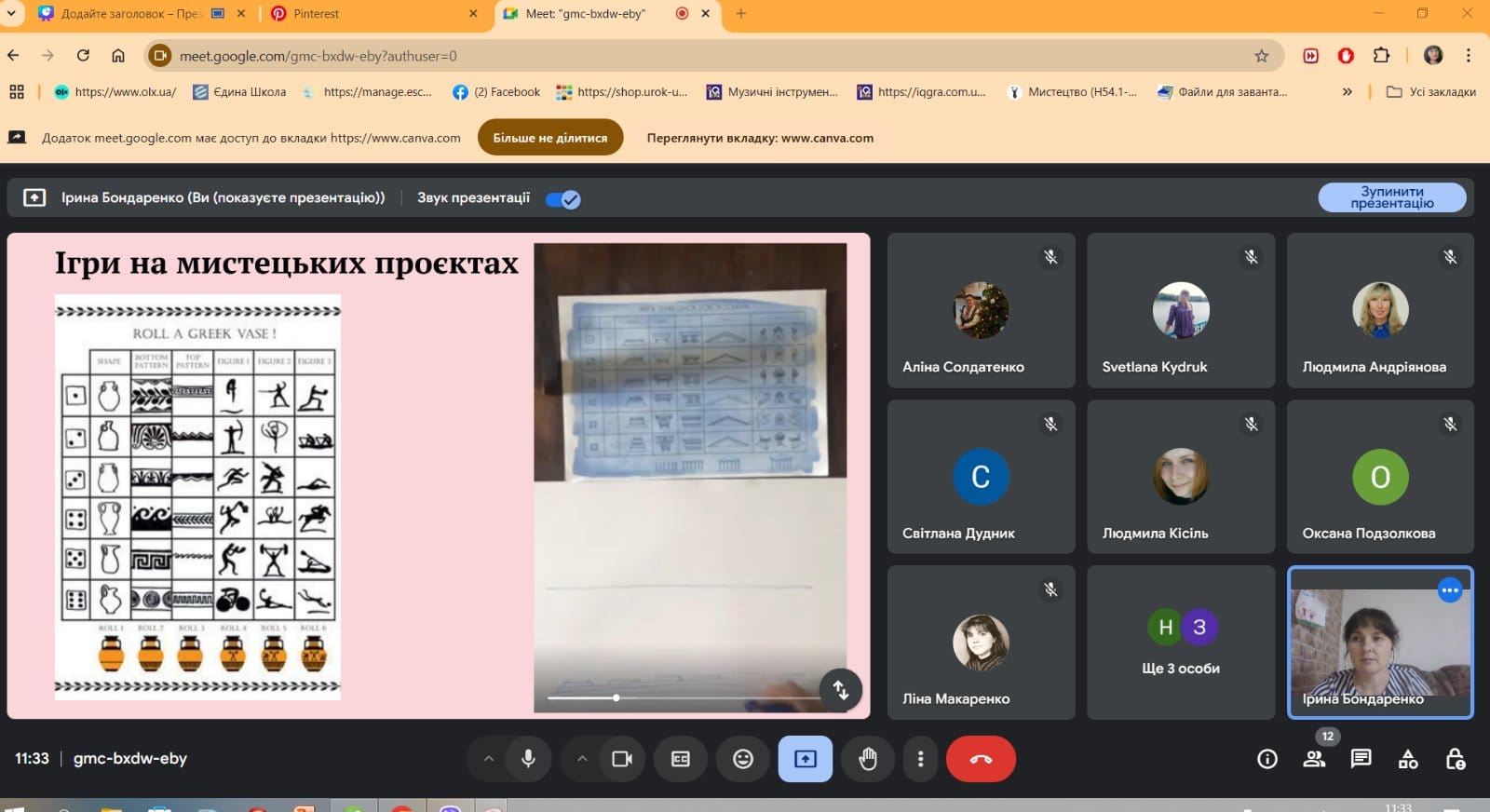Open the olx.ua bookmark
Image resolution: width=1490 pixels, height=812 pixels.
tap(115, 91)
